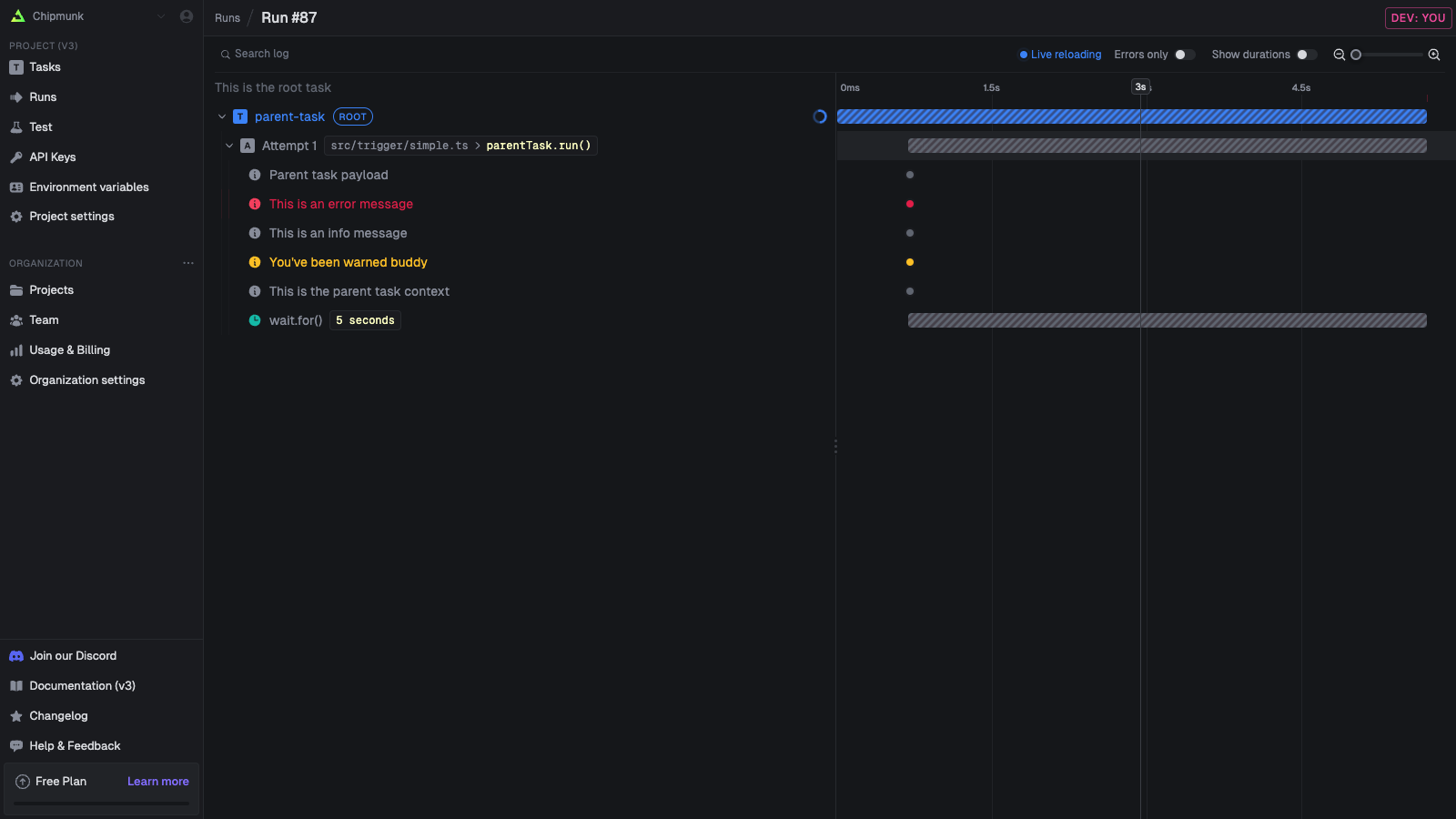Click the gray wait.for() timeline bar
This screenshot has height=819, width=1456.
click(1167, 320)
